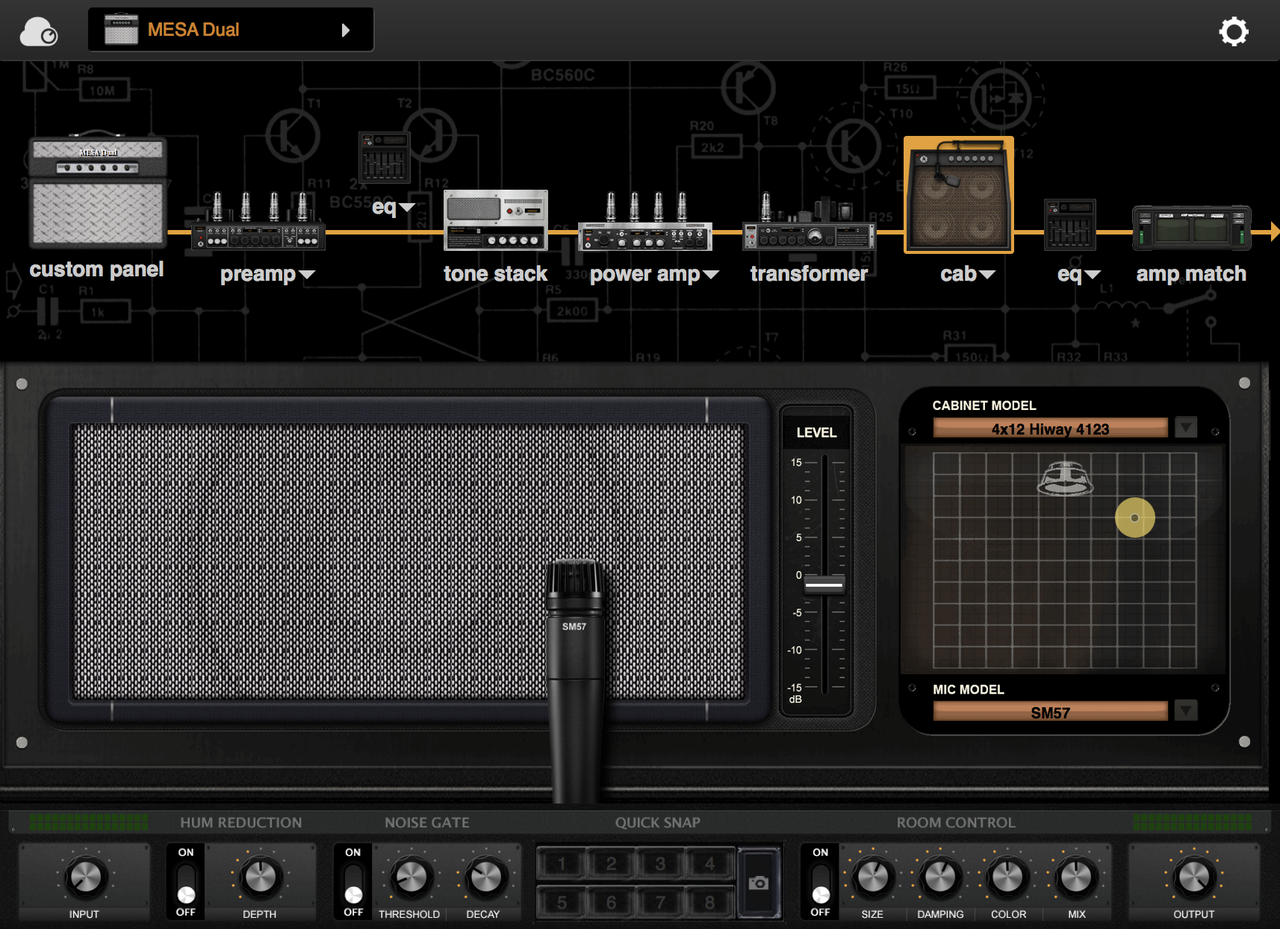Click the quick snap camera icon
The width and height of the screenshot is (1280, 929).
tap(759, 882)
